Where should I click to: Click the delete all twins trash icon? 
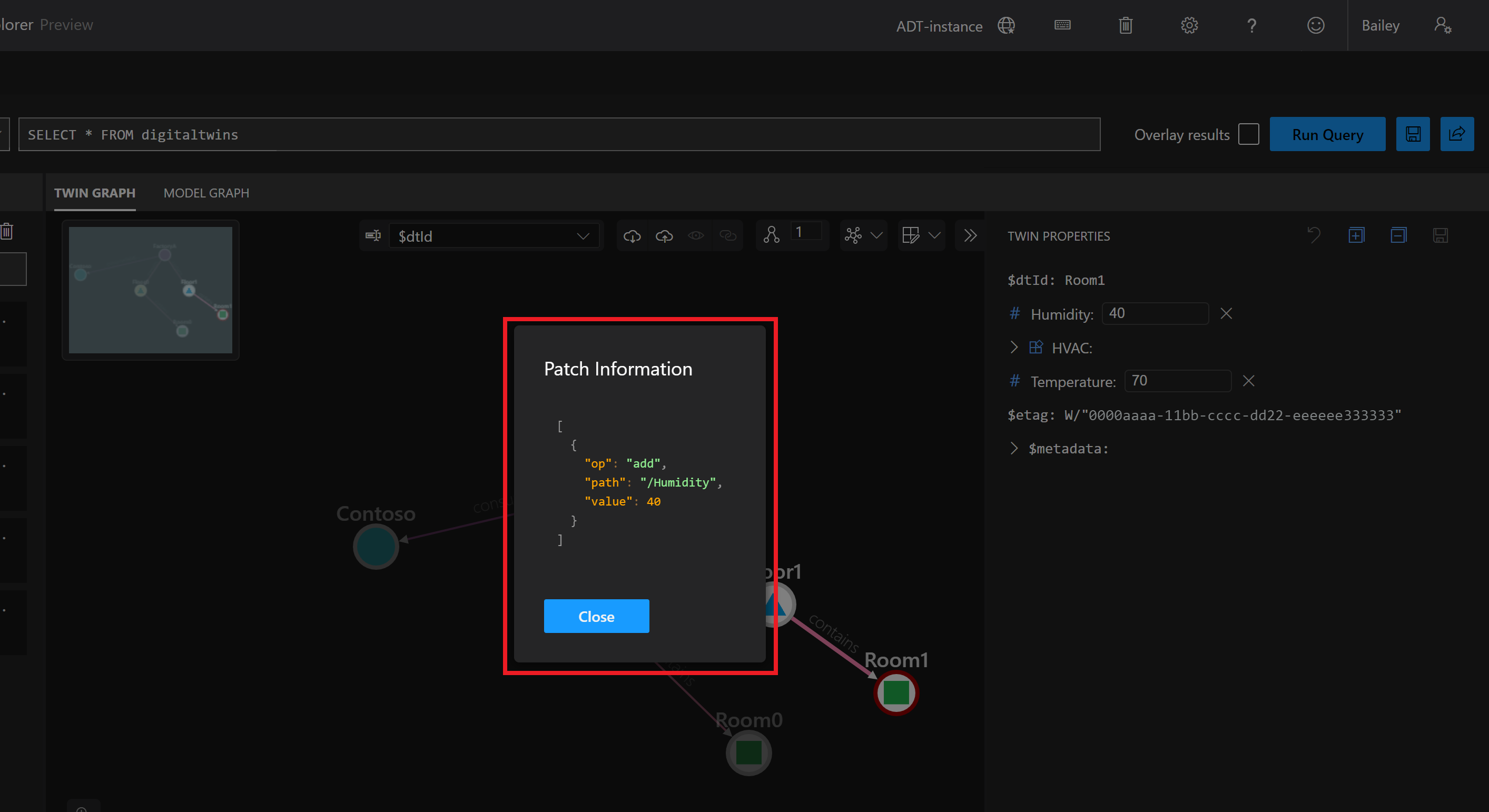pyautogui.click(x=1126, y=25)
